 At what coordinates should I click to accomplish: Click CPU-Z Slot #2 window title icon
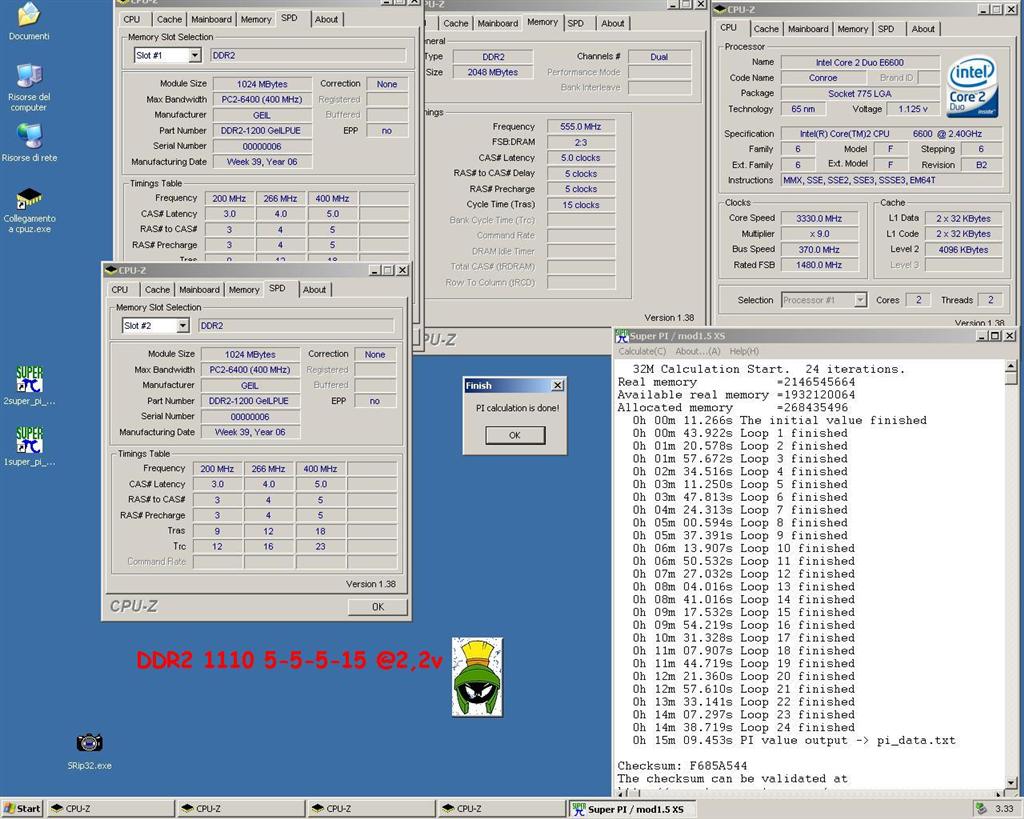coord(110,270)
